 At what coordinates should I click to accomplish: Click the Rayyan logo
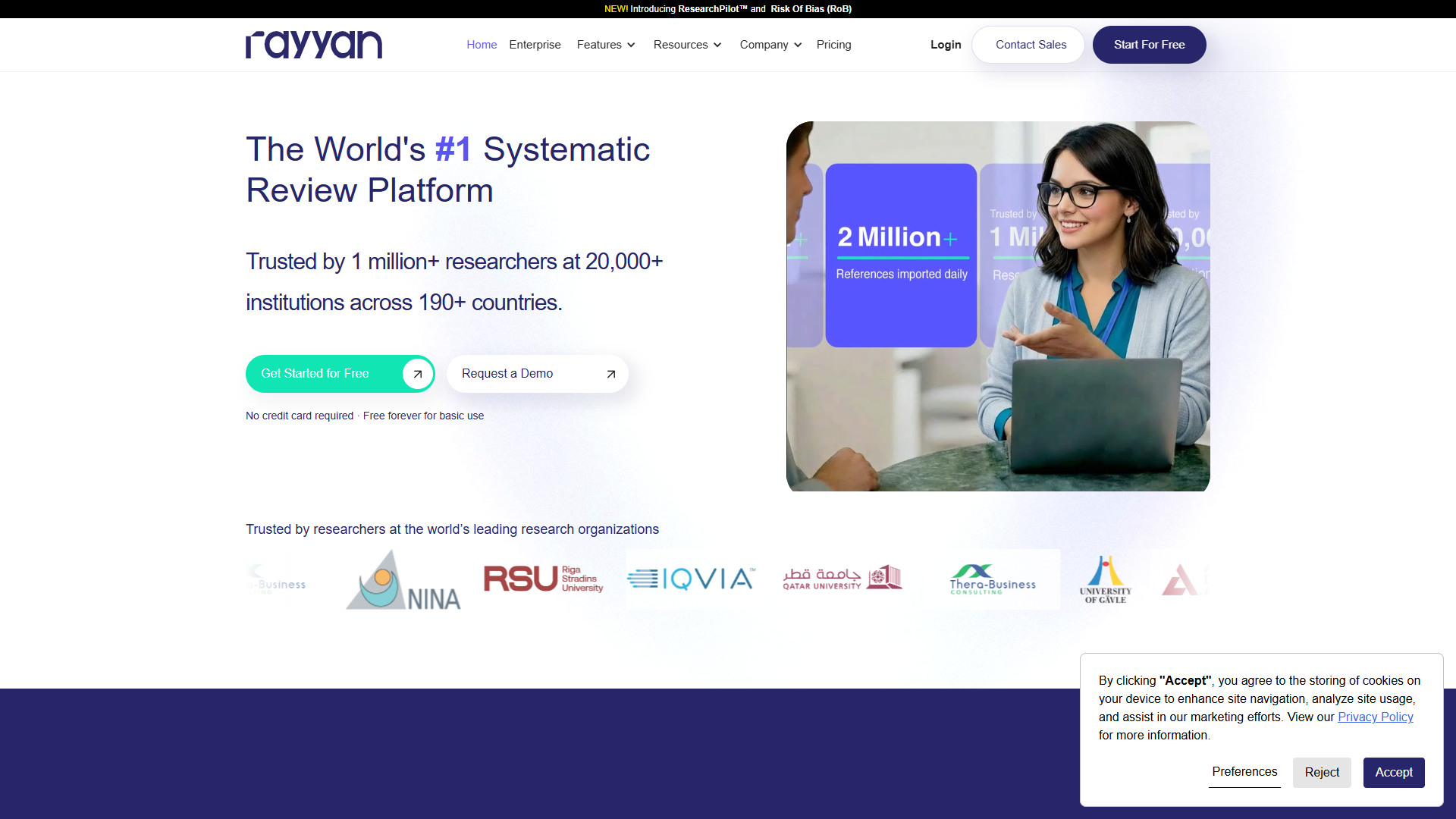[314, 45]
